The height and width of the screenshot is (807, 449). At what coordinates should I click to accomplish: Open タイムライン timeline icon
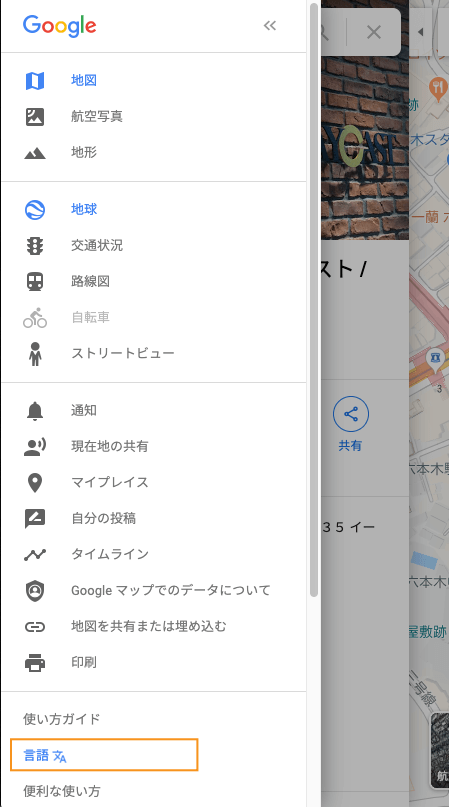[35, 554]
